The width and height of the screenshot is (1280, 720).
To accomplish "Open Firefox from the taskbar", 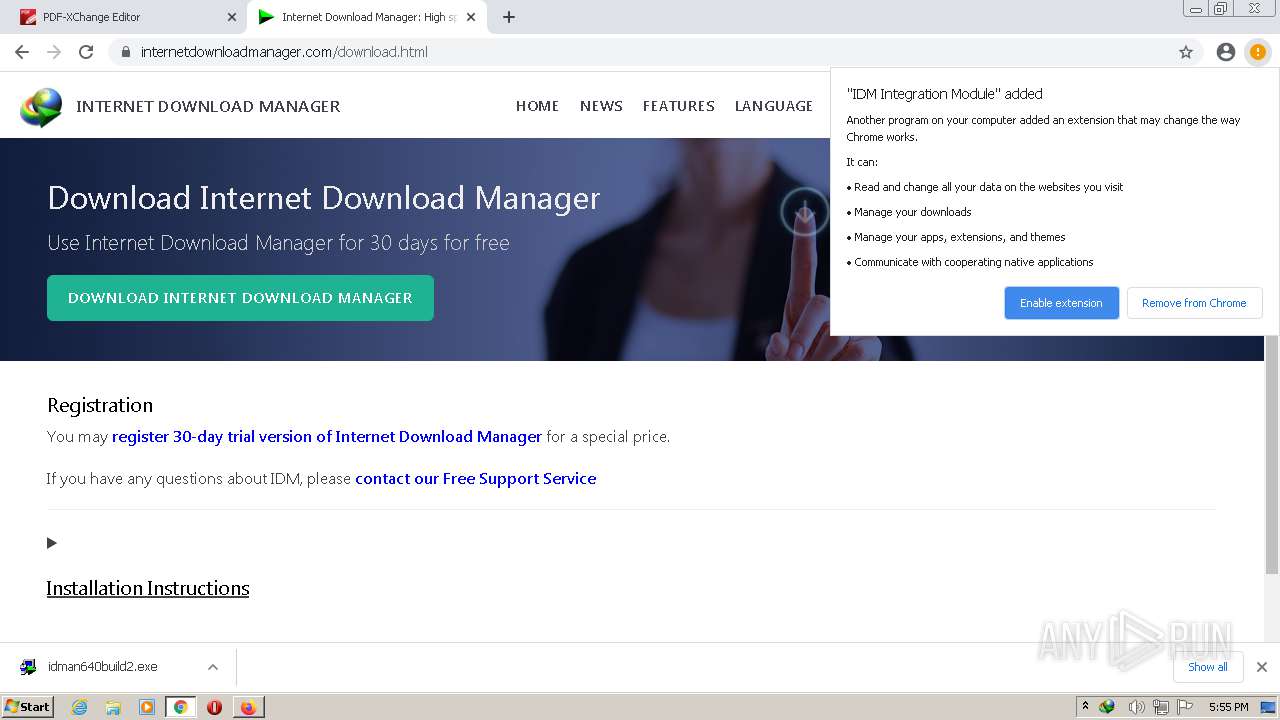I will click(248, 707).
